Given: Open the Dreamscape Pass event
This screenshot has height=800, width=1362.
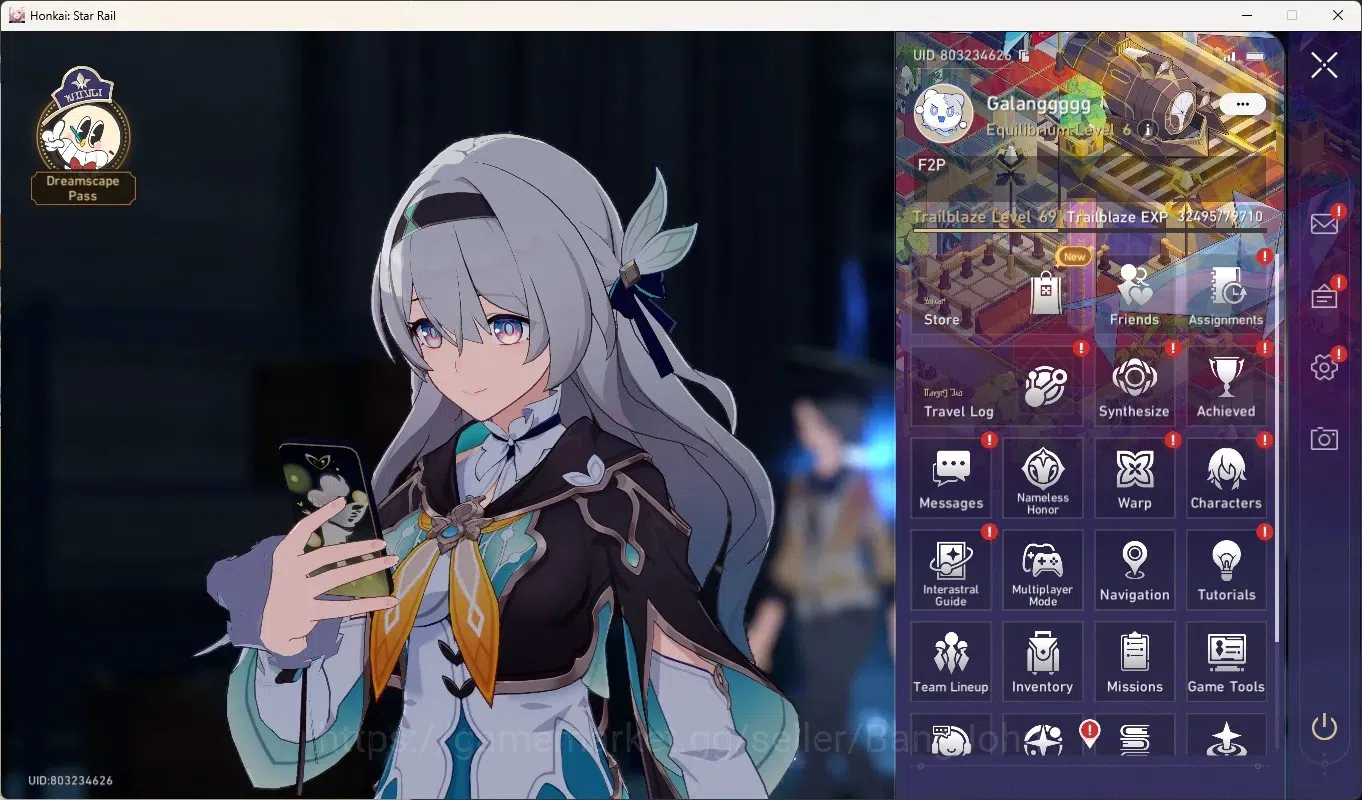Looking at the screenshot, I should coord(83,136).
